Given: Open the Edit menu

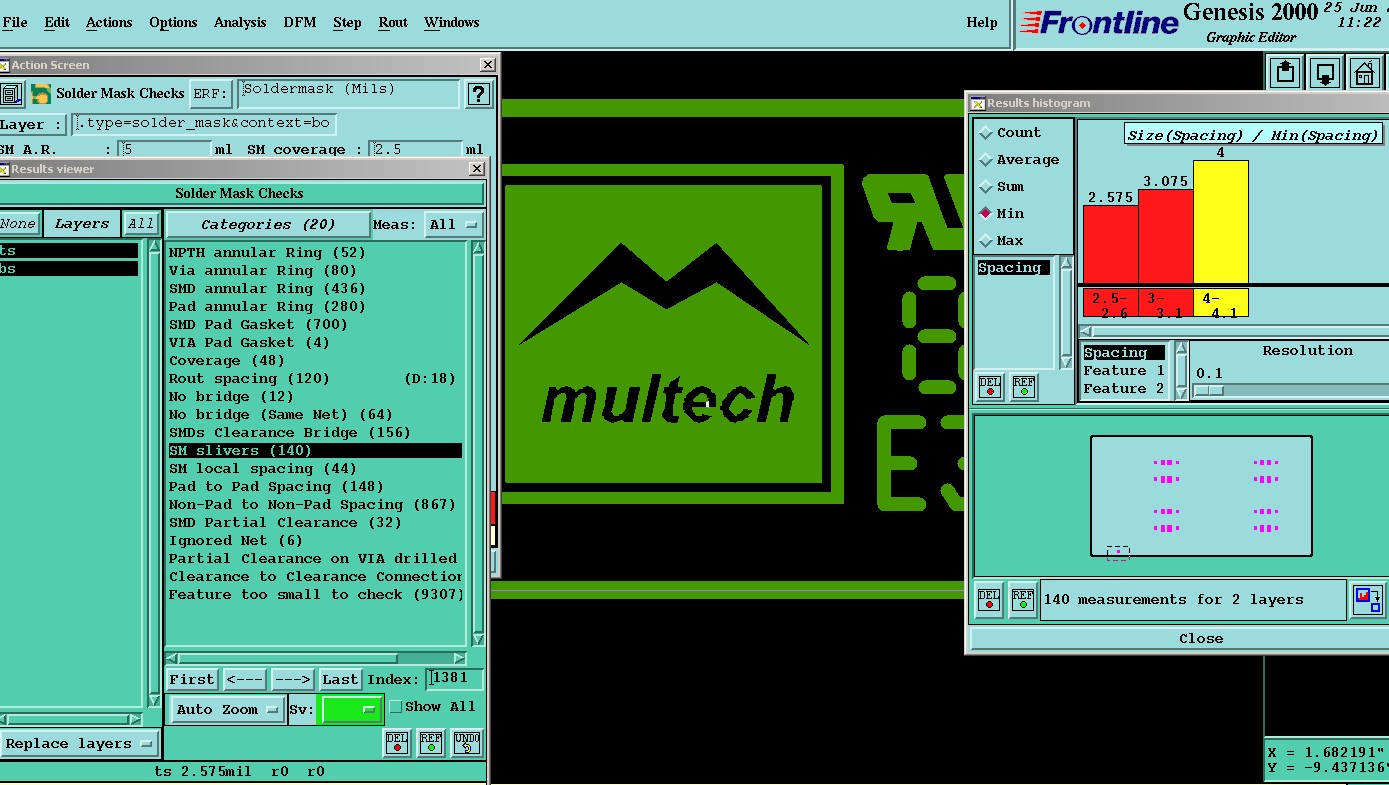Looking at the screenshot, I should click(57, 22).
